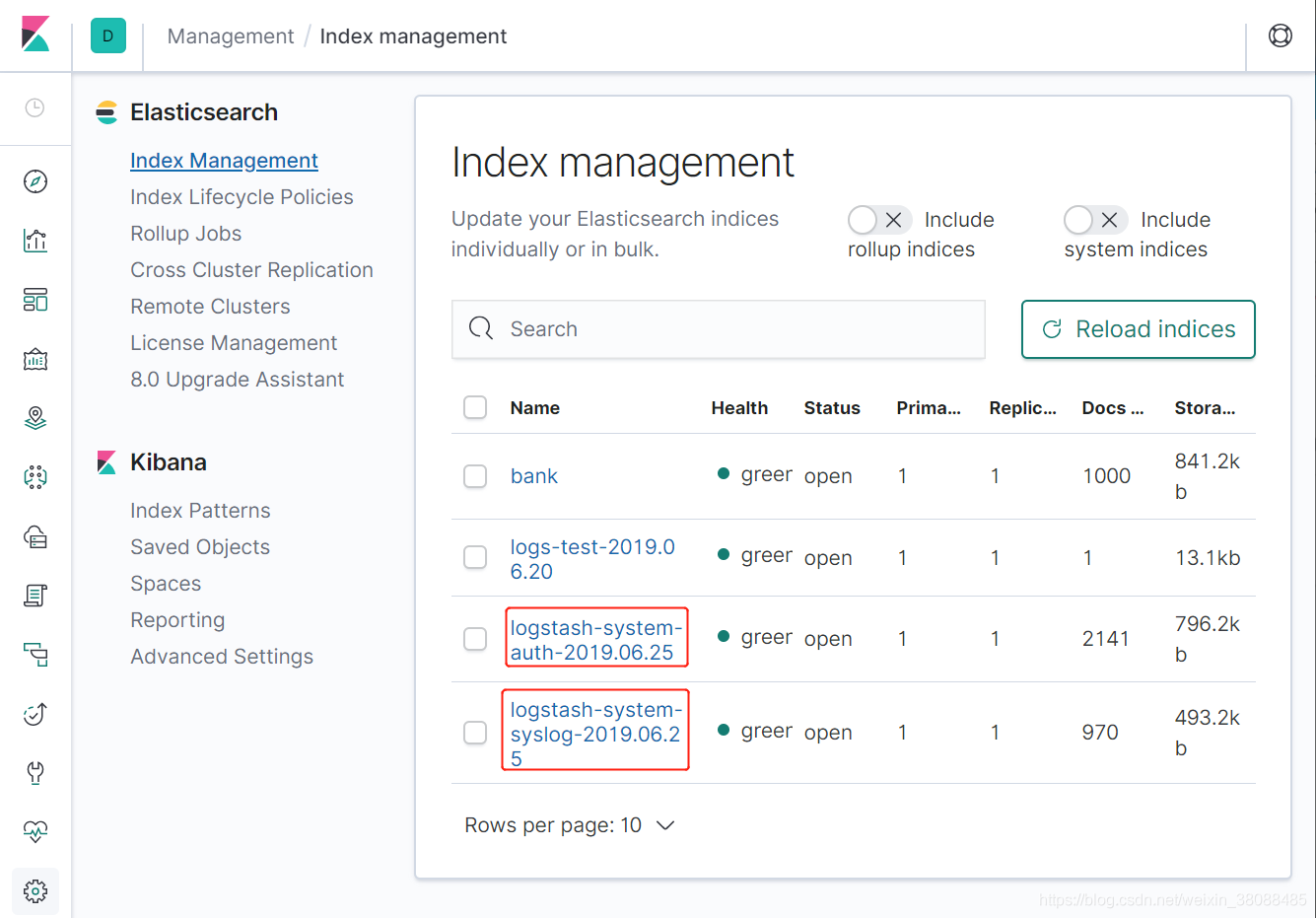Click the Index management breadcrumb text
1316x918 pixels.
(413, 36)
